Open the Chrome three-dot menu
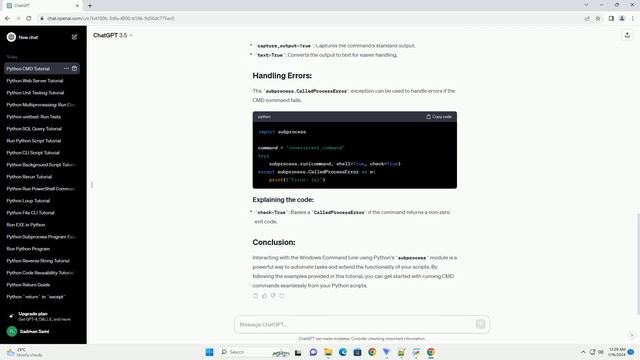 pos(633,18)
